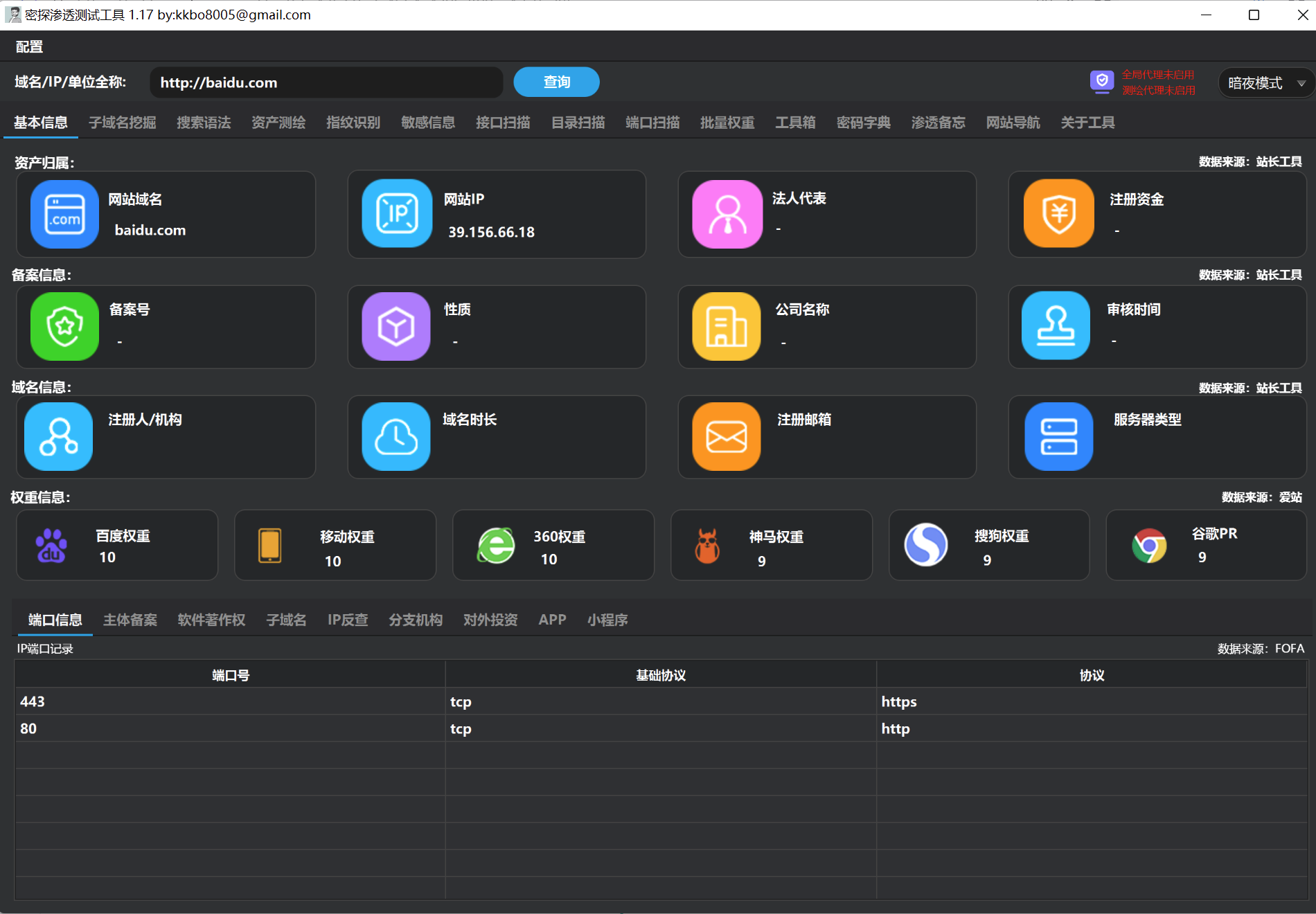Screen dimensions: 1316x914
Task: Go to the 目录扫描 tab
Action: pyautogui.click(x=578, y=123)
